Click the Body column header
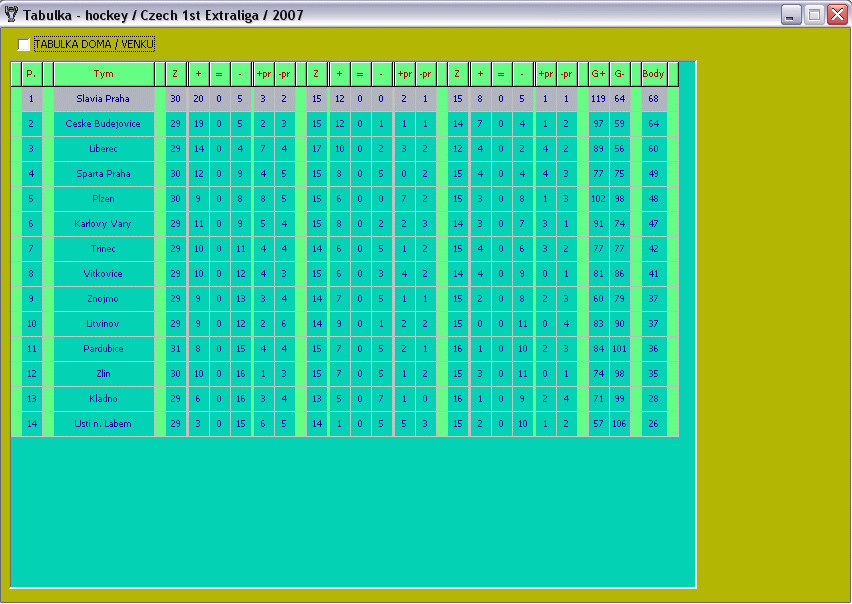This screenshot has width=852, height=604. tap(654, 74)
